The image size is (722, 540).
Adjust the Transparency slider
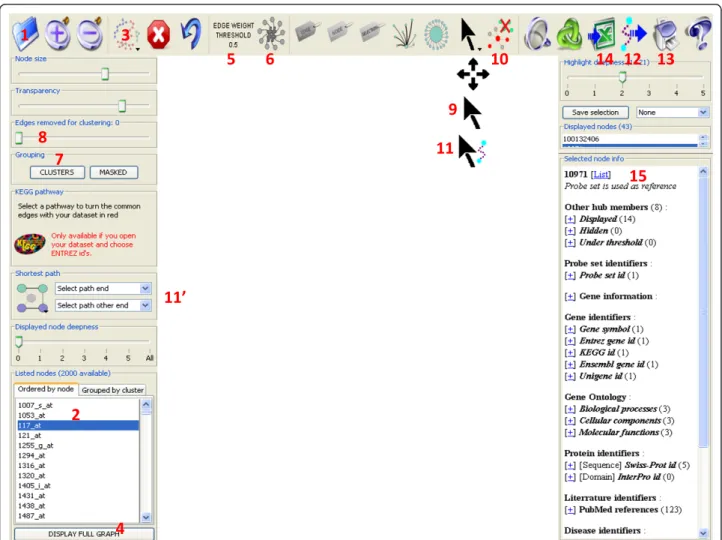click(122, 106)
